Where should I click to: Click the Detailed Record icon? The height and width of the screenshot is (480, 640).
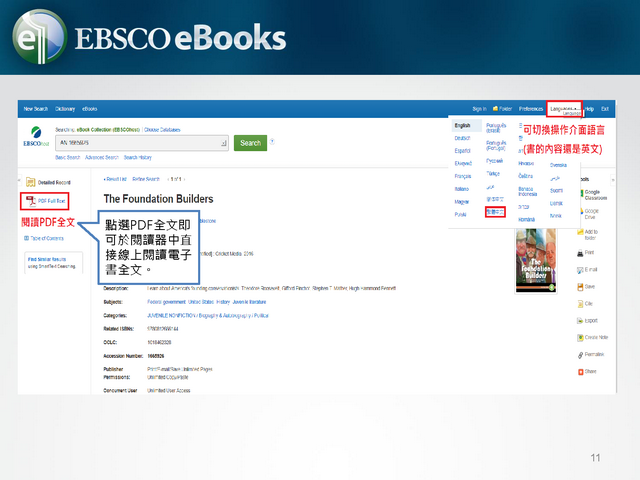30,182
